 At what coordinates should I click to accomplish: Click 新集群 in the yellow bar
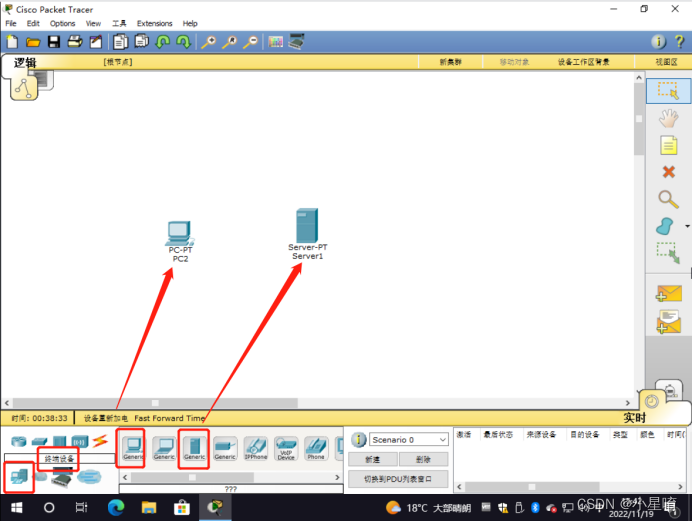[450, 62]
